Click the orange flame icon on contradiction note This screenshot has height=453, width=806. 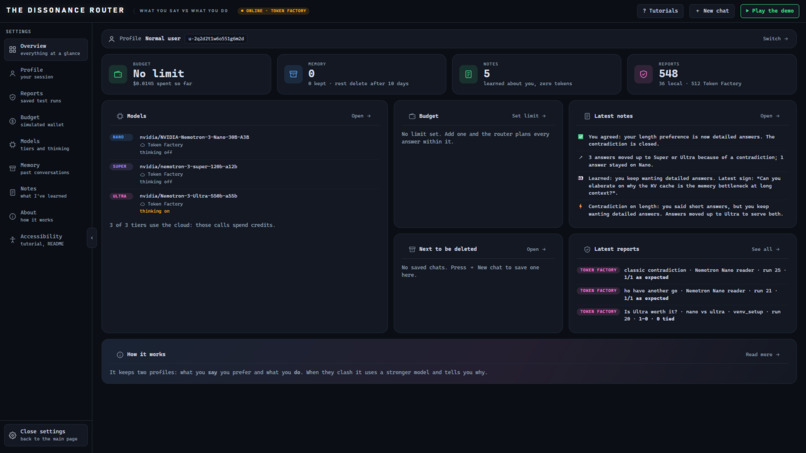(580, 207)
